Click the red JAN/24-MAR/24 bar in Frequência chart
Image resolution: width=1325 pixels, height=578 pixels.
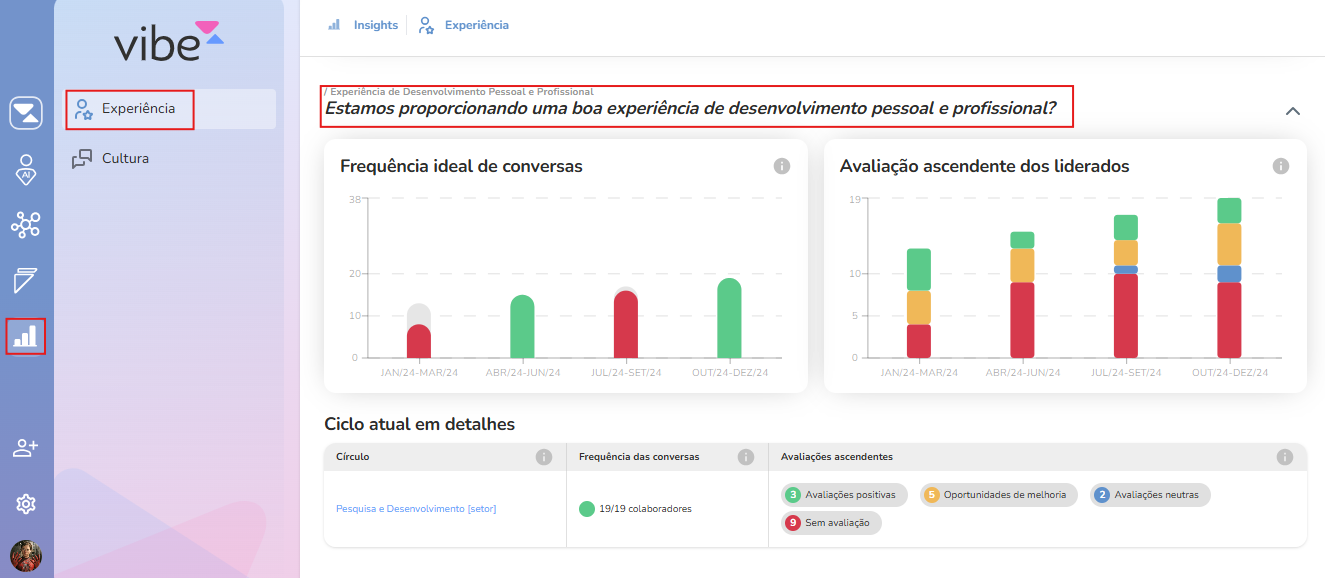(419, 341)
